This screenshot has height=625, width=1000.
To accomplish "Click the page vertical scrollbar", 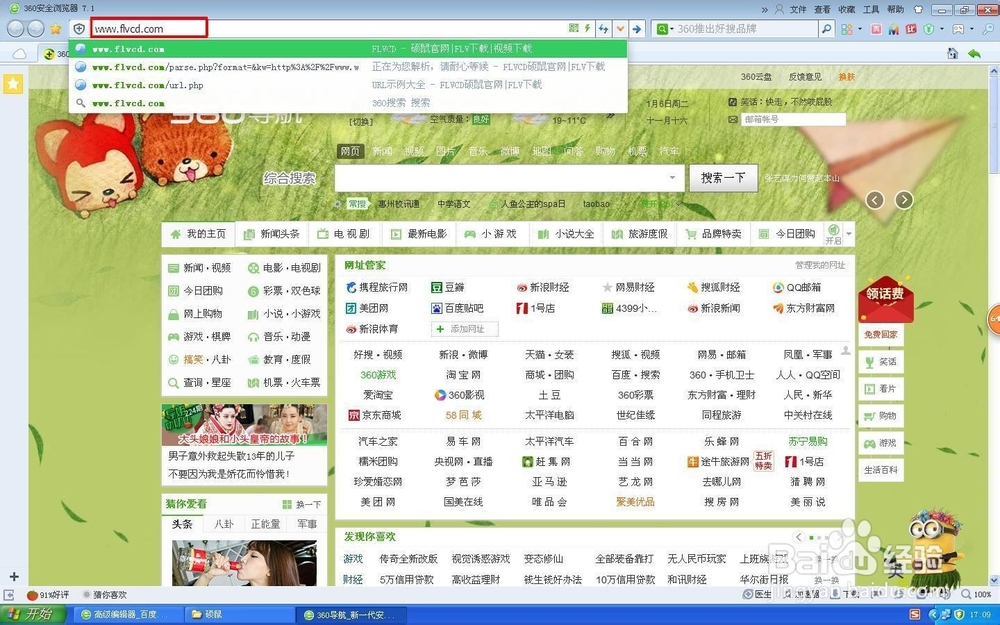I will [994, 325].
